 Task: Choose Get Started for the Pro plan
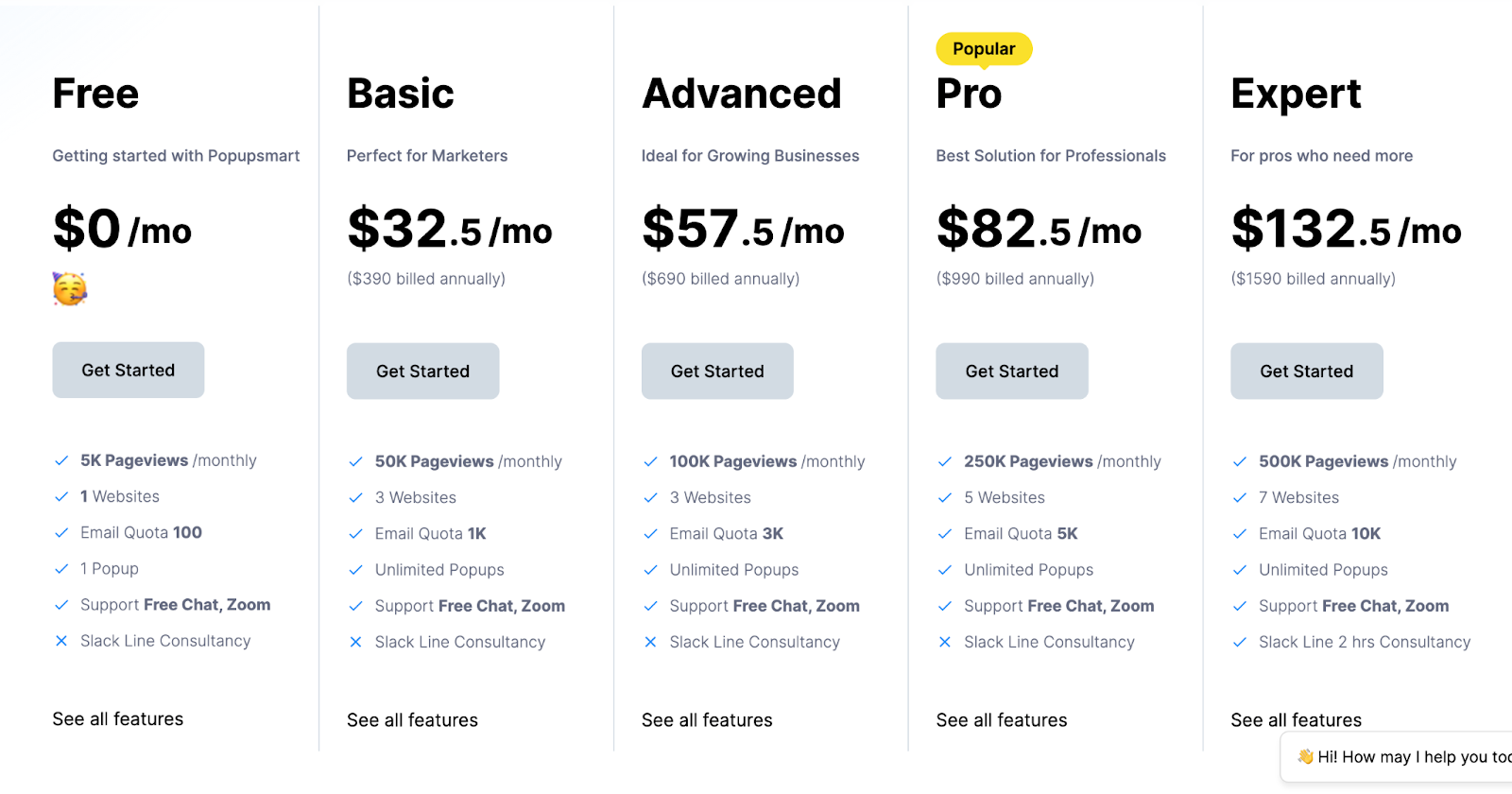click(x=1012, y=371)
